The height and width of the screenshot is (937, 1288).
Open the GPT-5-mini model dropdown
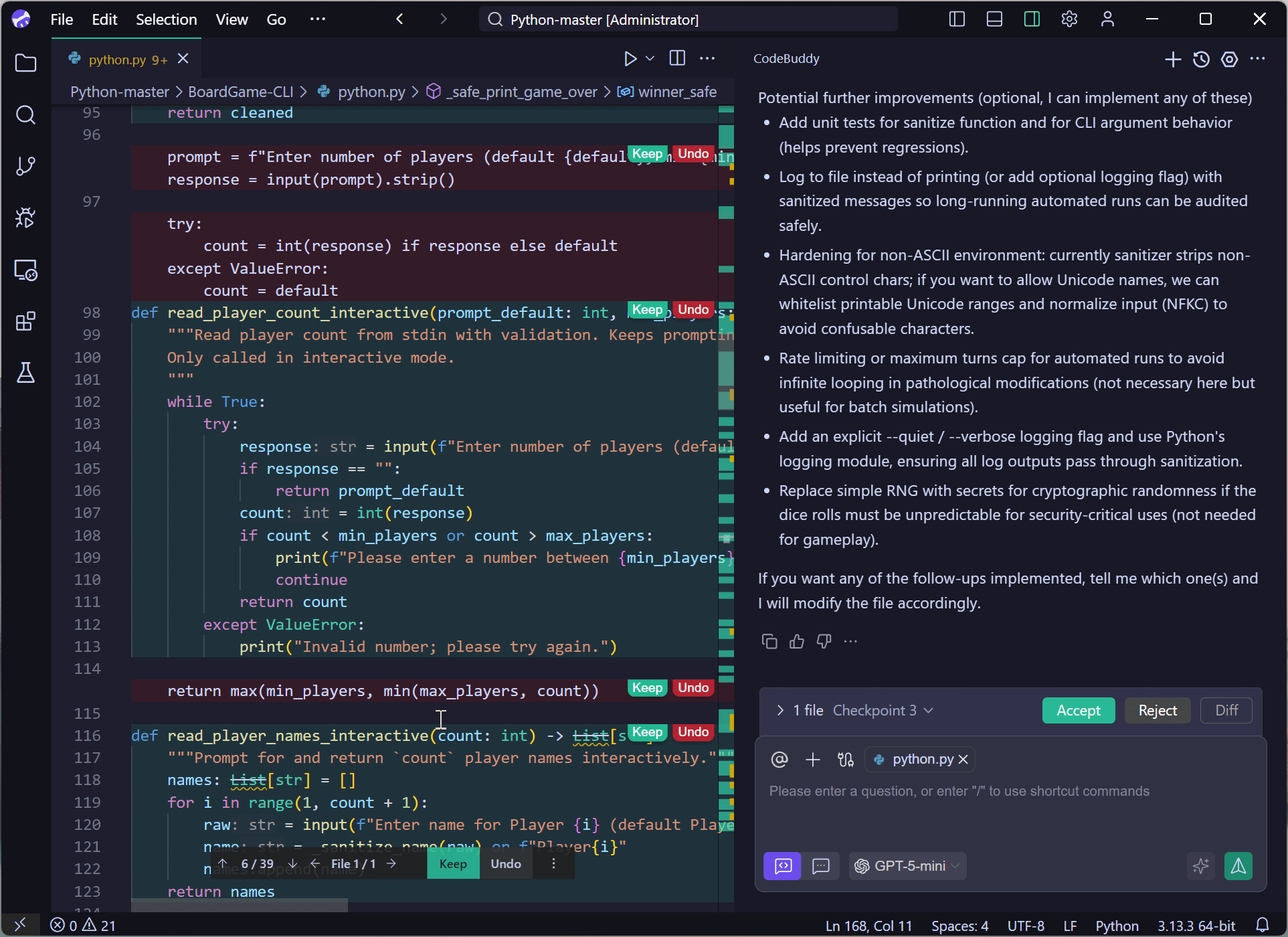click(x=908, y=866)
